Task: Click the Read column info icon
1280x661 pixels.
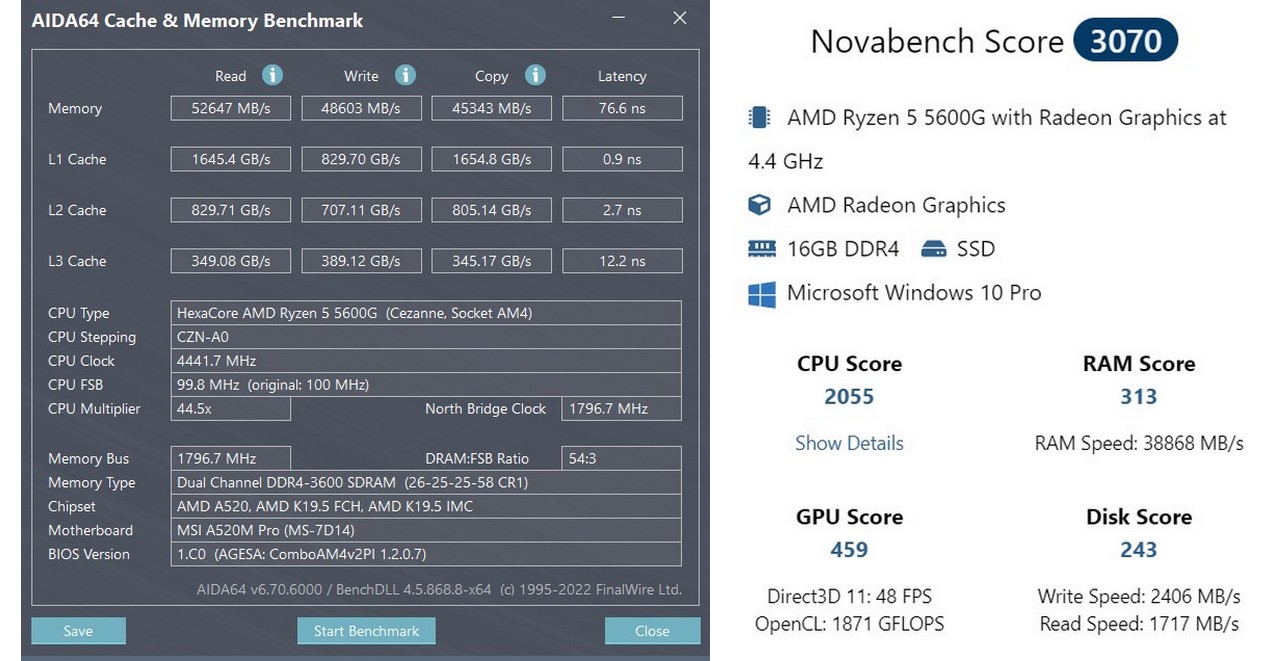Action: pos(272,75)
